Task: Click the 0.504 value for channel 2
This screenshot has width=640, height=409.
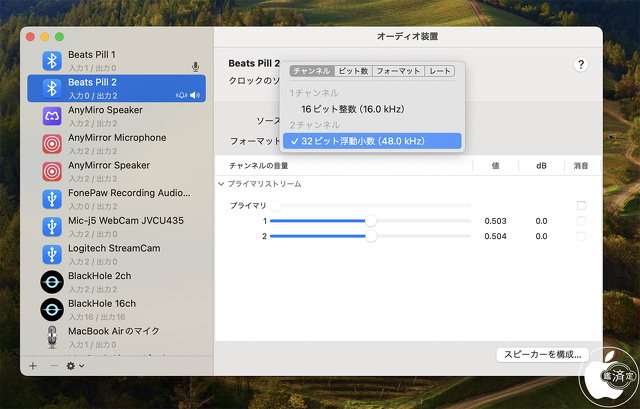Action: coord(495,236)
